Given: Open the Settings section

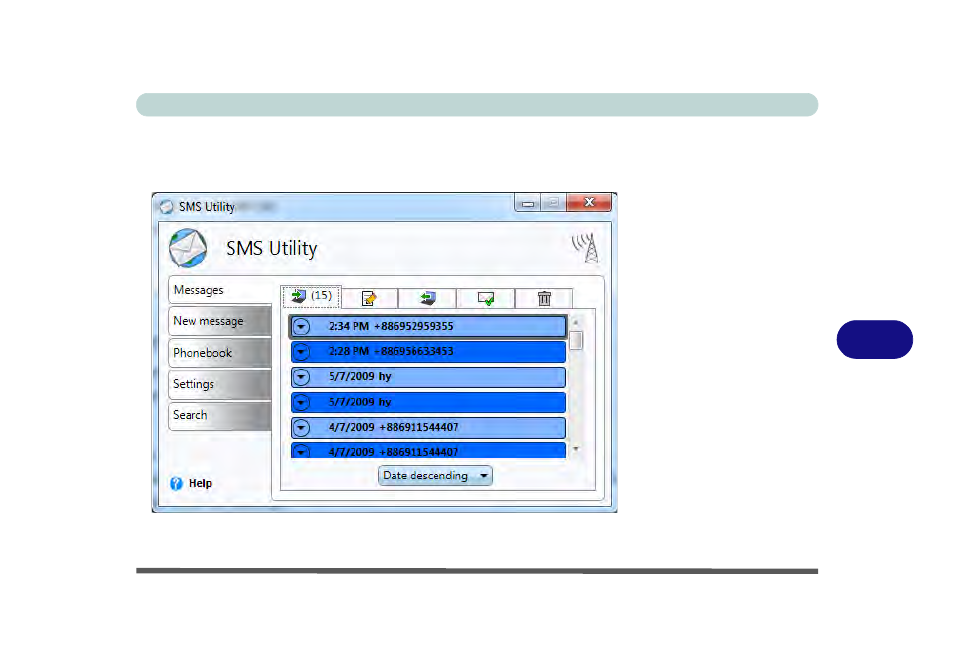Looking at the screenshot, I should [220, 384].
